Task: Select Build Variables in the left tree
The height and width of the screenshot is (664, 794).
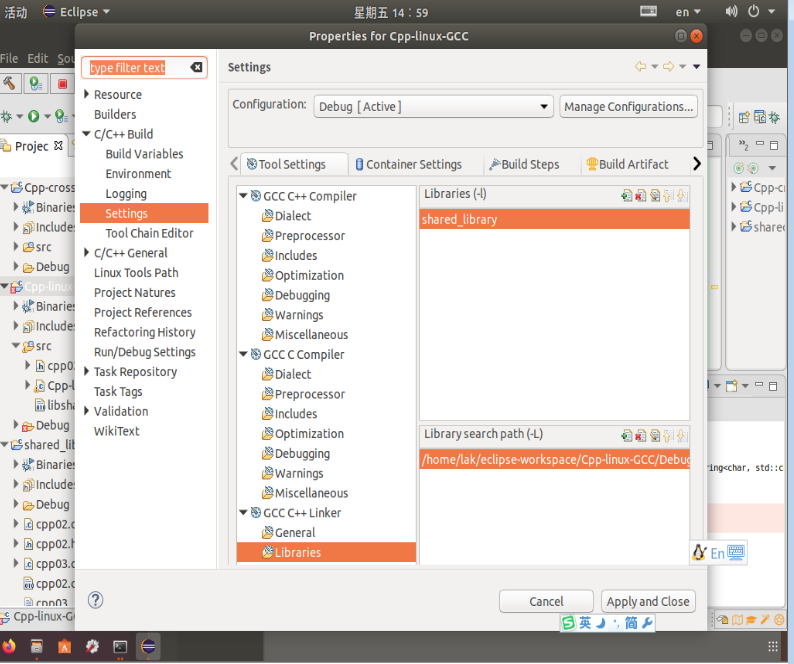Action: tap(144, 153)
